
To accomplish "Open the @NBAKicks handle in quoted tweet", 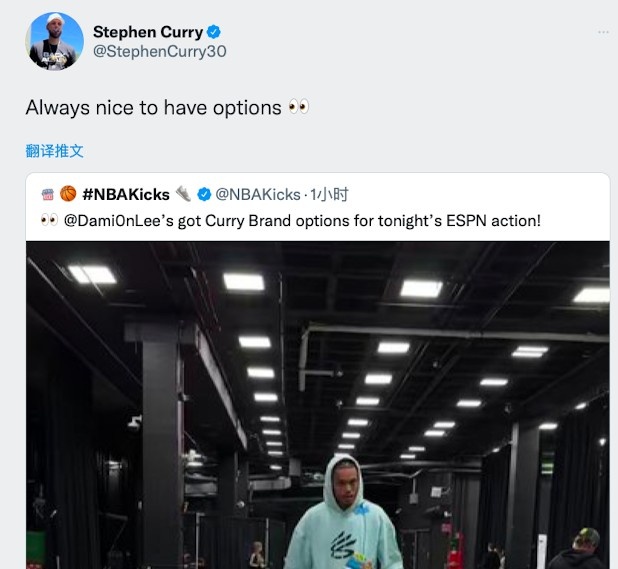I will click(258, 194).
